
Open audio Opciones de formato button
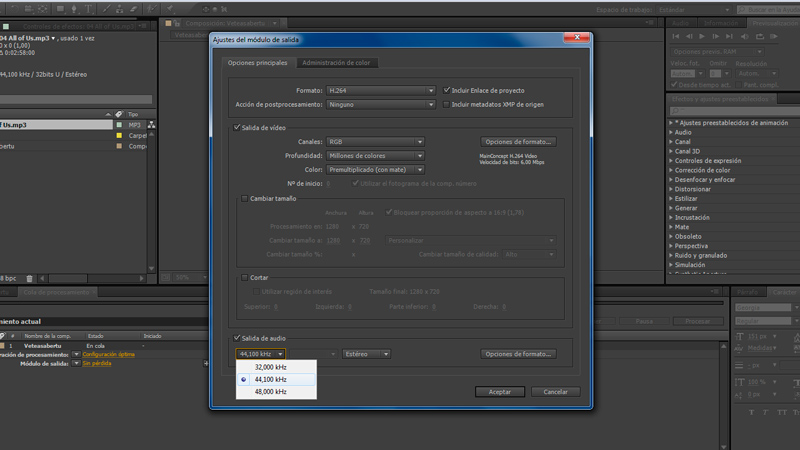tap(518, 354)
